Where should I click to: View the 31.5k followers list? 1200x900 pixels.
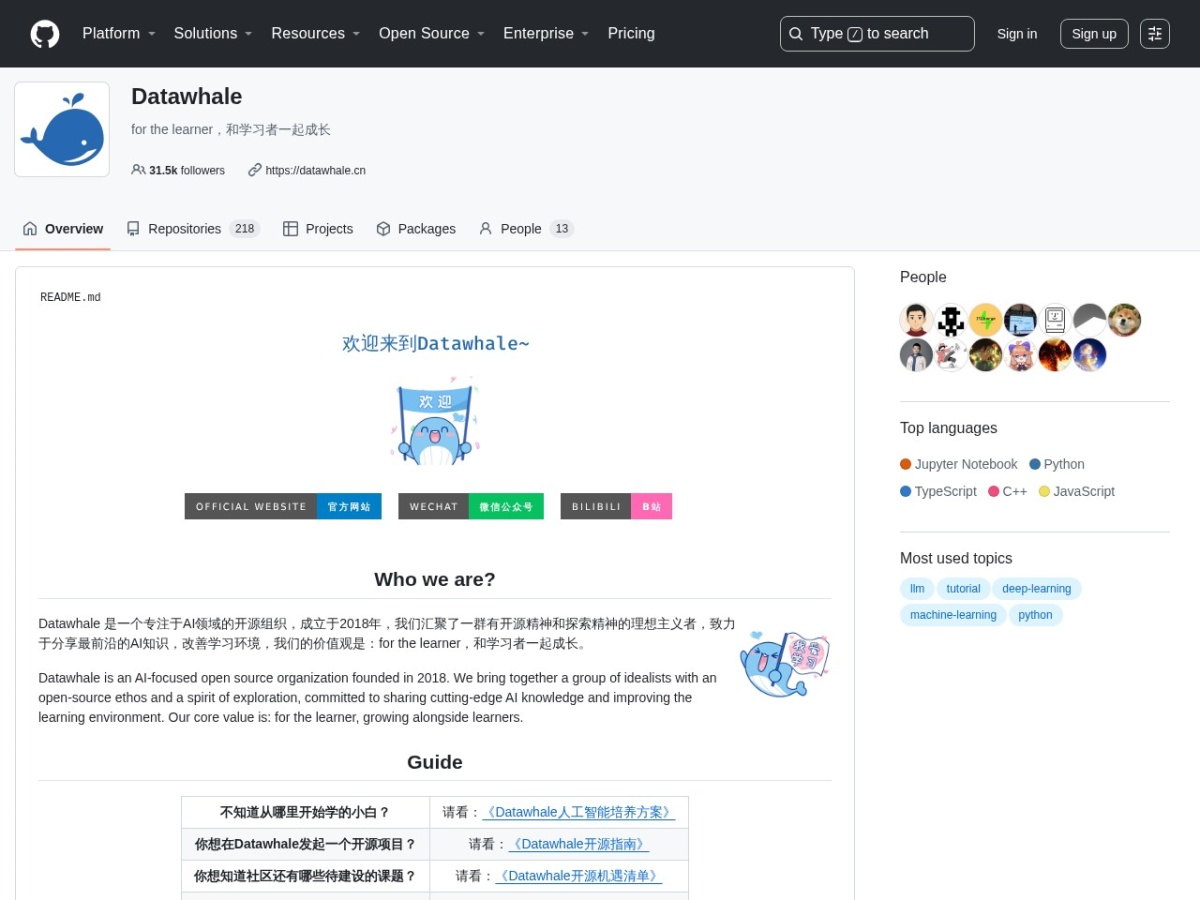tap(178, 170)
